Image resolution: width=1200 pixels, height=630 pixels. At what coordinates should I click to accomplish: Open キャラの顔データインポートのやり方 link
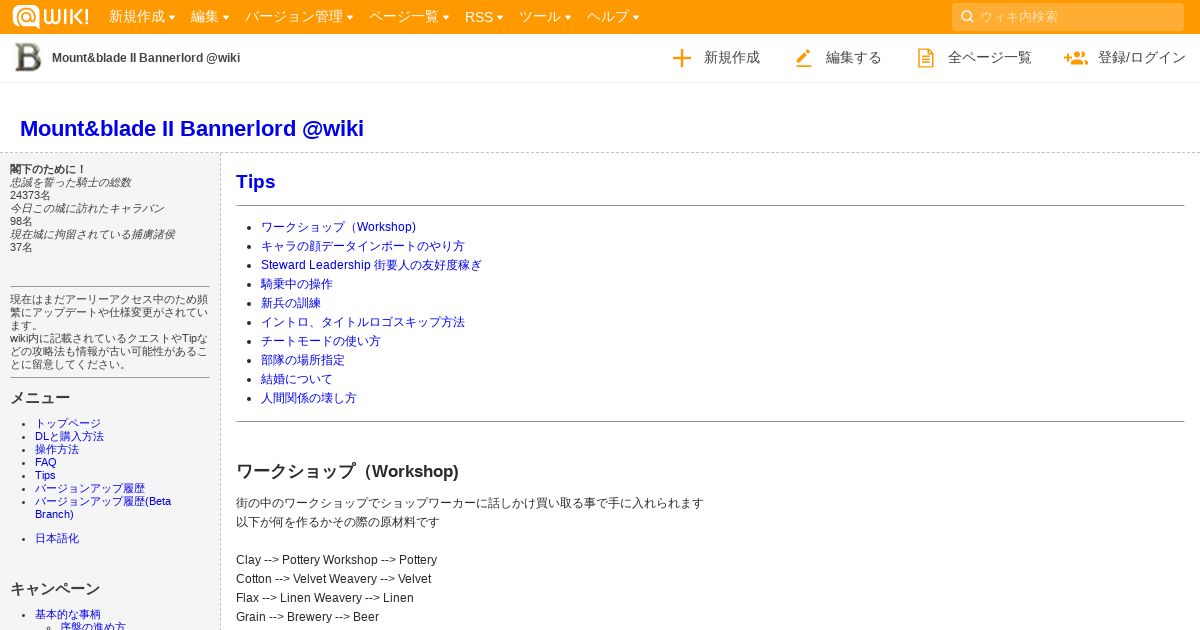click(x=363, y=246)
